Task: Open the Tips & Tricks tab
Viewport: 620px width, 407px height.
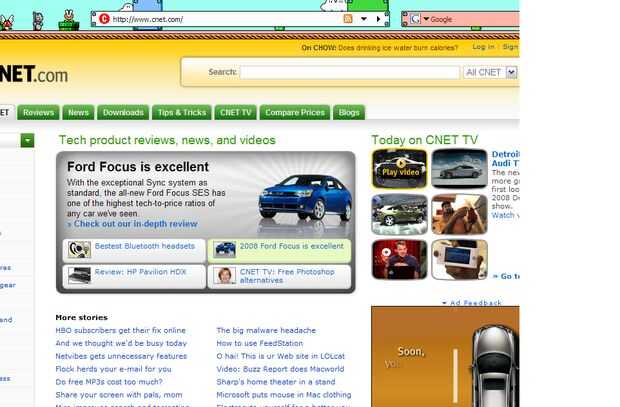Action: [x=182, y=112]
